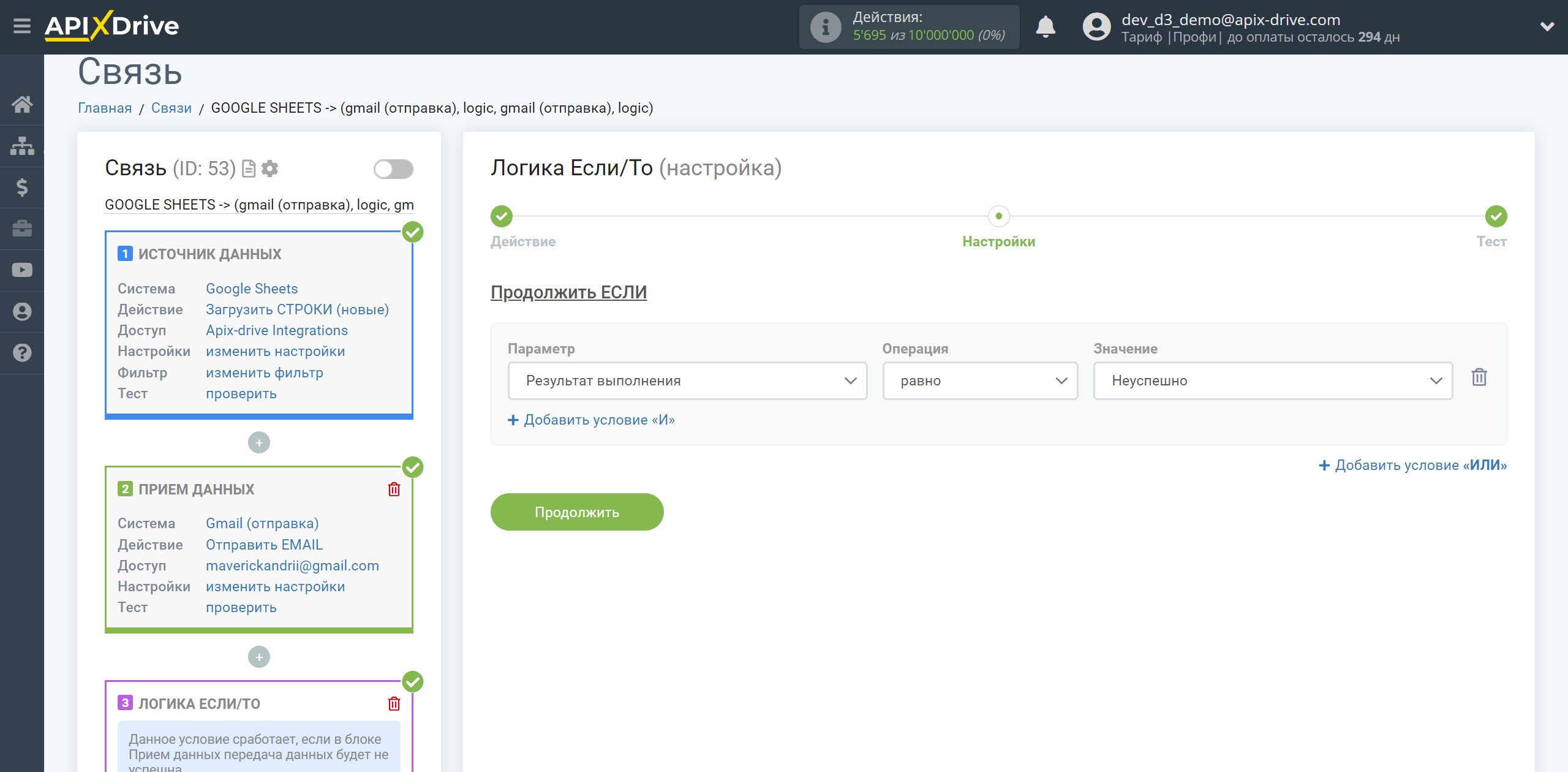Click the user avatar icon

coord(1096,27)
